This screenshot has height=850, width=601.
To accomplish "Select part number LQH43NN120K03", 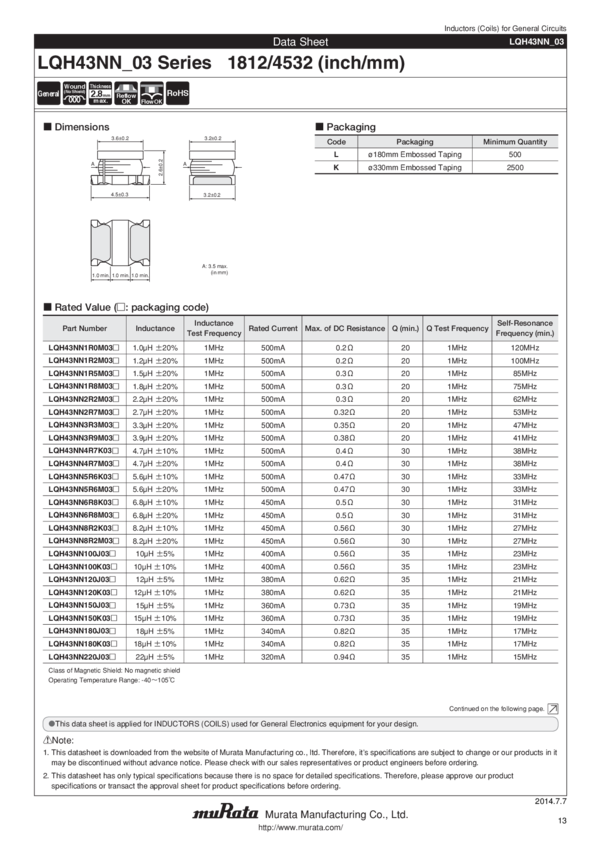I will pyautogui.click(x=82, y=593).
